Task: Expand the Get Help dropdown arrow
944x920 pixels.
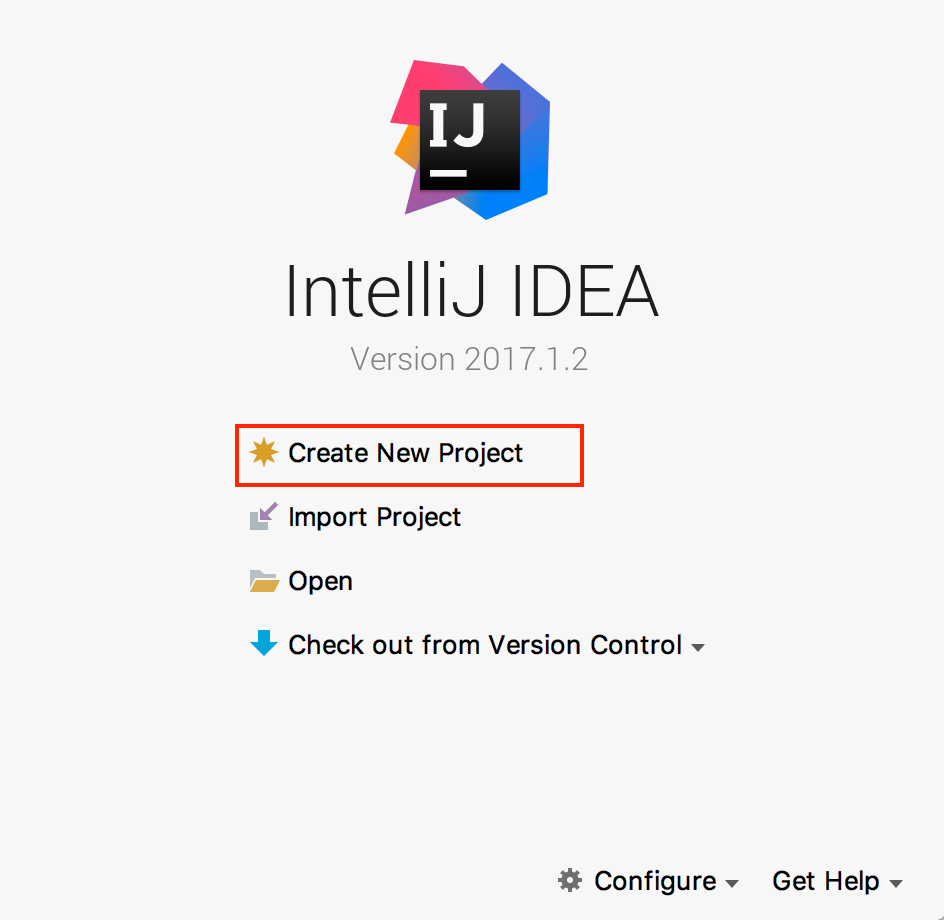Action: (x=895, y=884)
